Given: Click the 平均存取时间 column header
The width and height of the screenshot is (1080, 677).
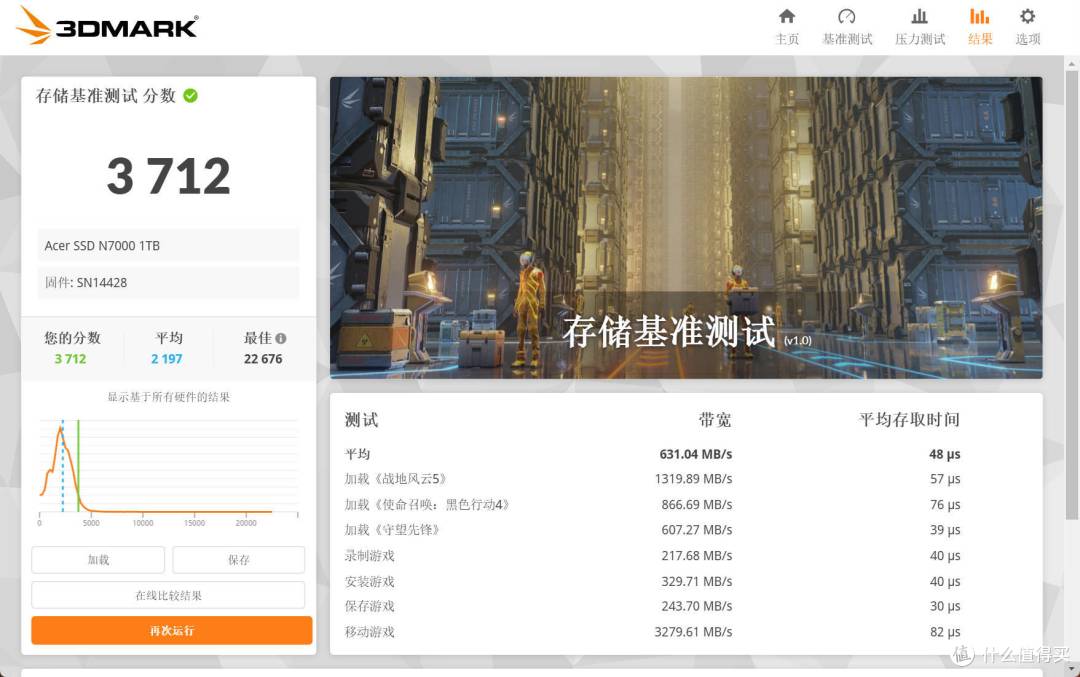Looking at the screenshot, I should (x=909, y=419).
